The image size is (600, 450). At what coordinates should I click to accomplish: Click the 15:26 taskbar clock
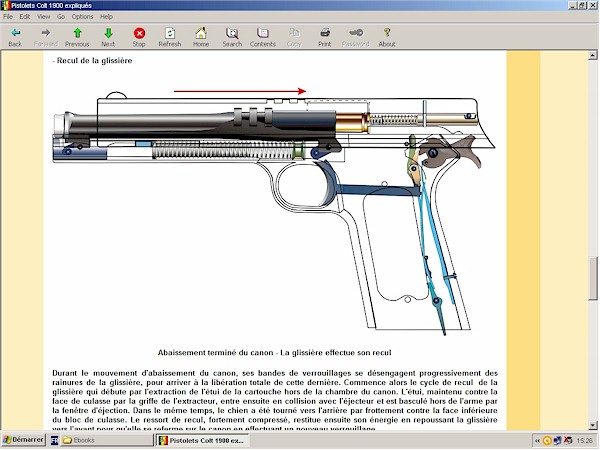coord(585,441)
